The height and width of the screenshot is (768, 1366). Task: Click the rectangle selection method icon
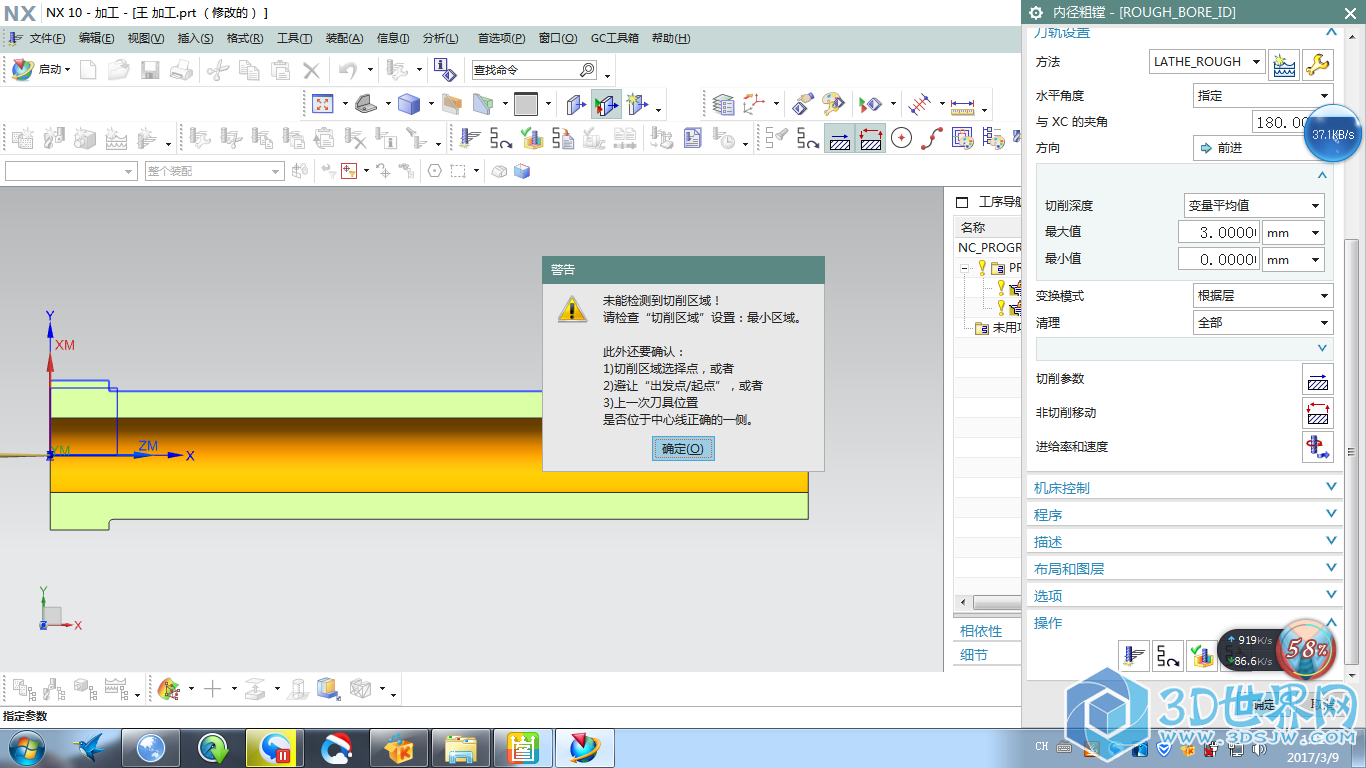pyautogui.click(x=457, y=171)
